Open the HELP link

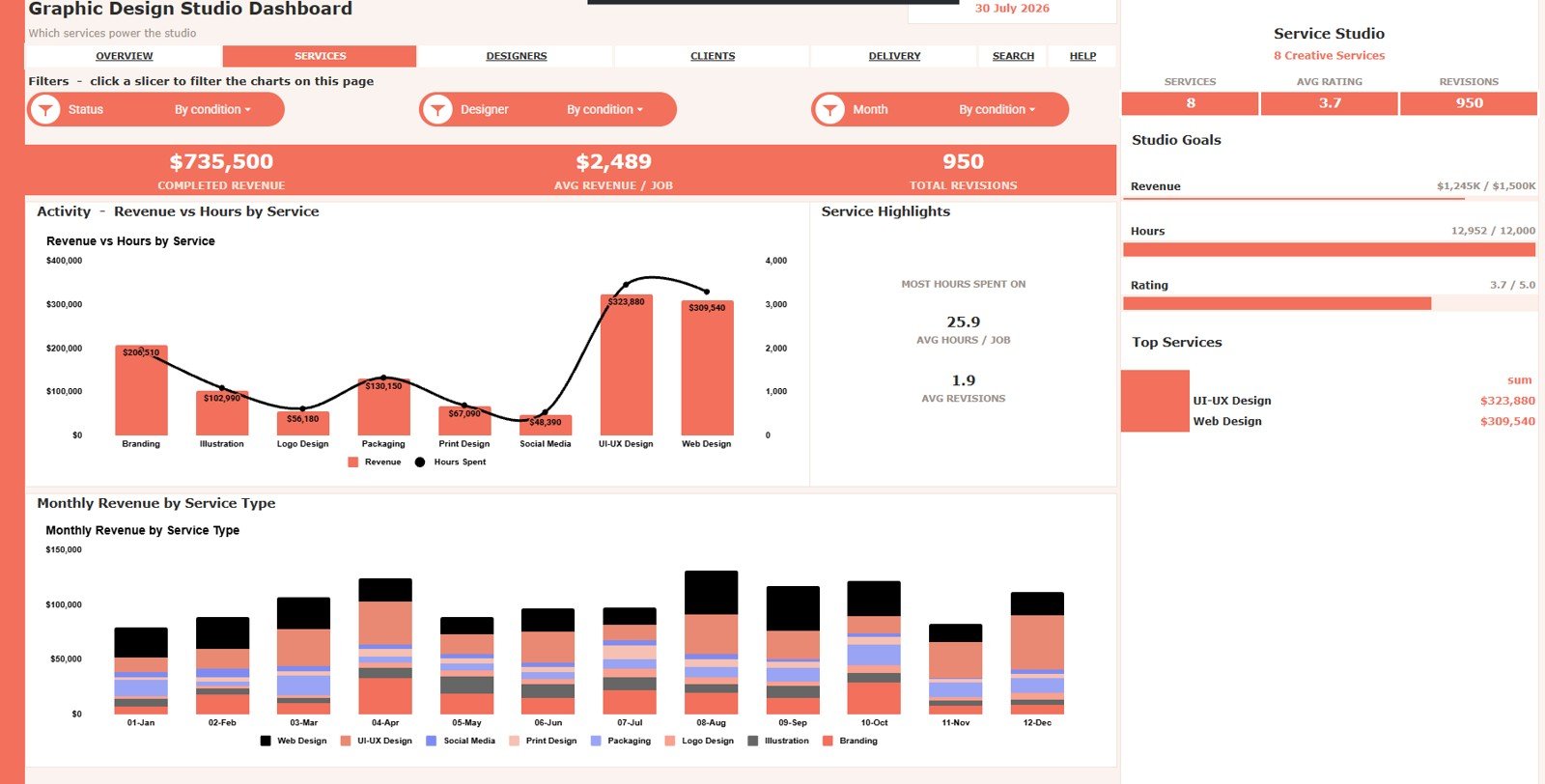[x=1082, y=56]
